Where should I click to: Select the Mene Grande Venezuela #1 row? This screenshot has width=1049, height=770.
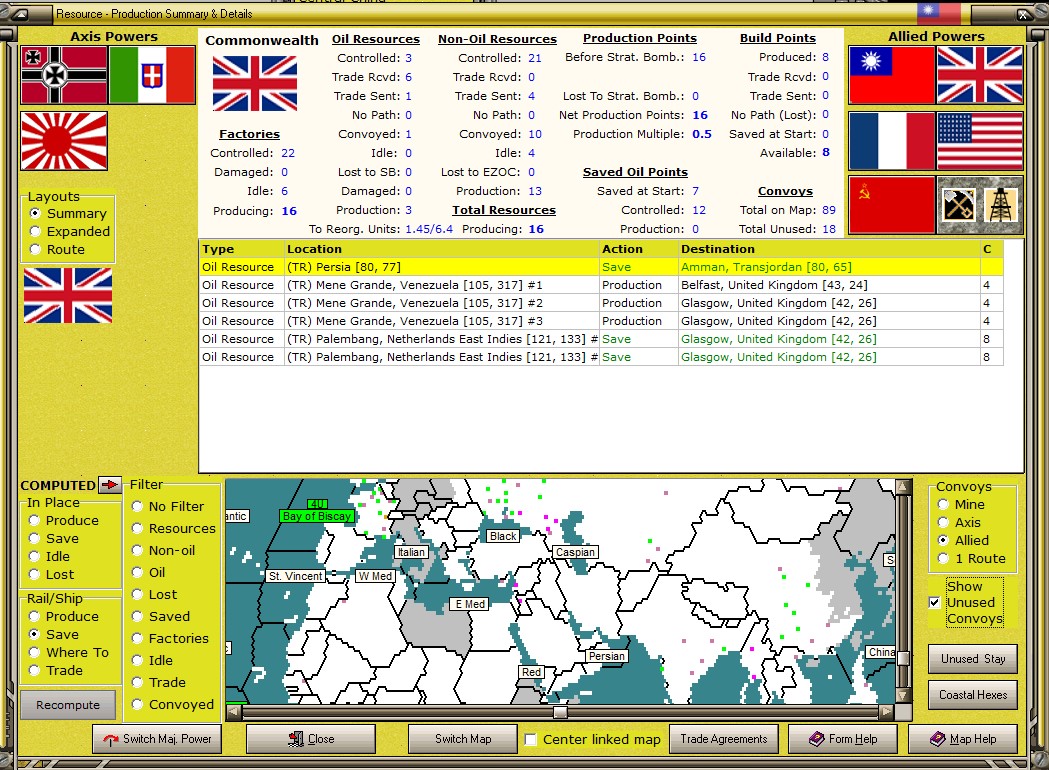pyautogui.click(x=601, y=285)
